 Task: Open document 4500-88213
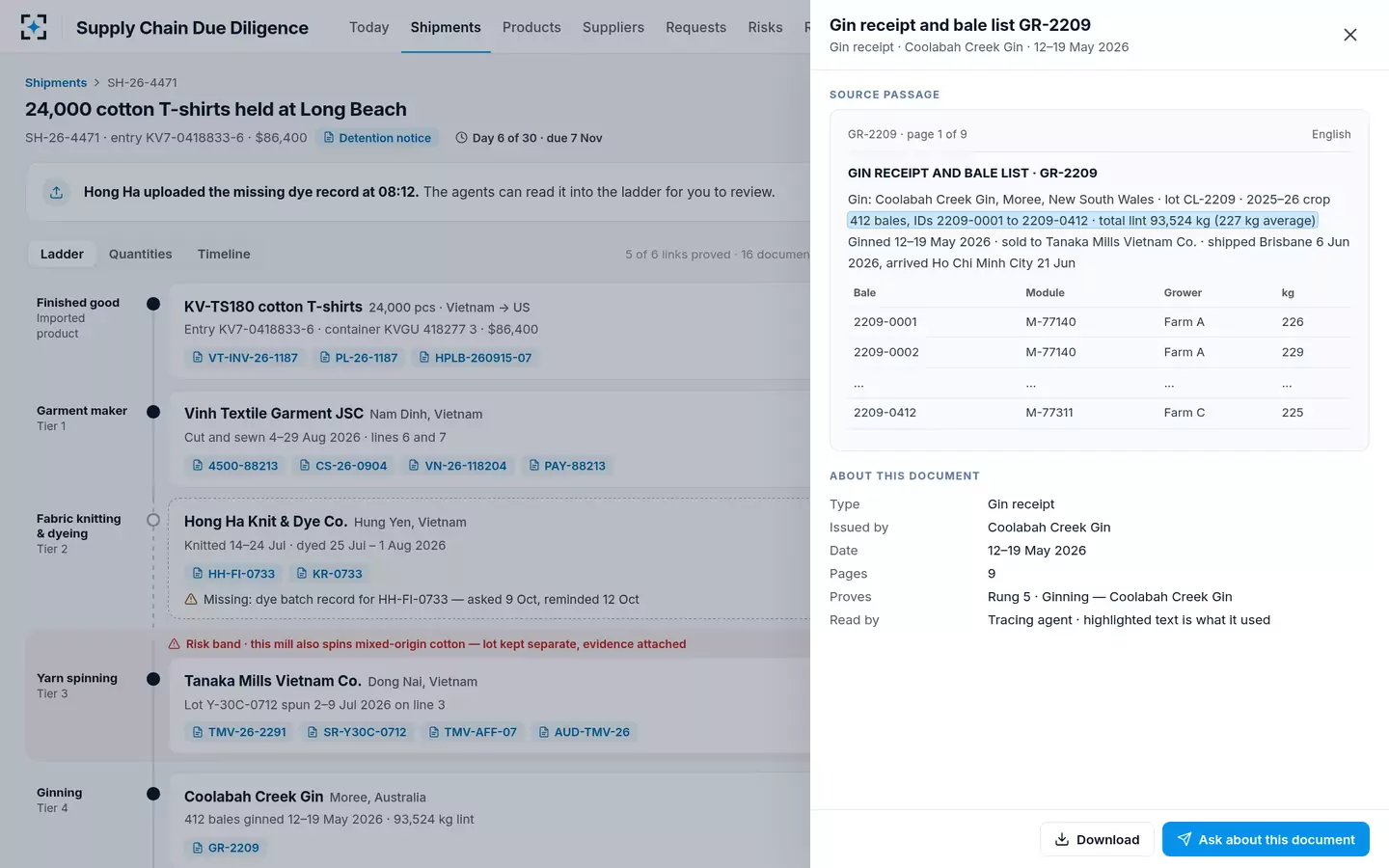235,466
